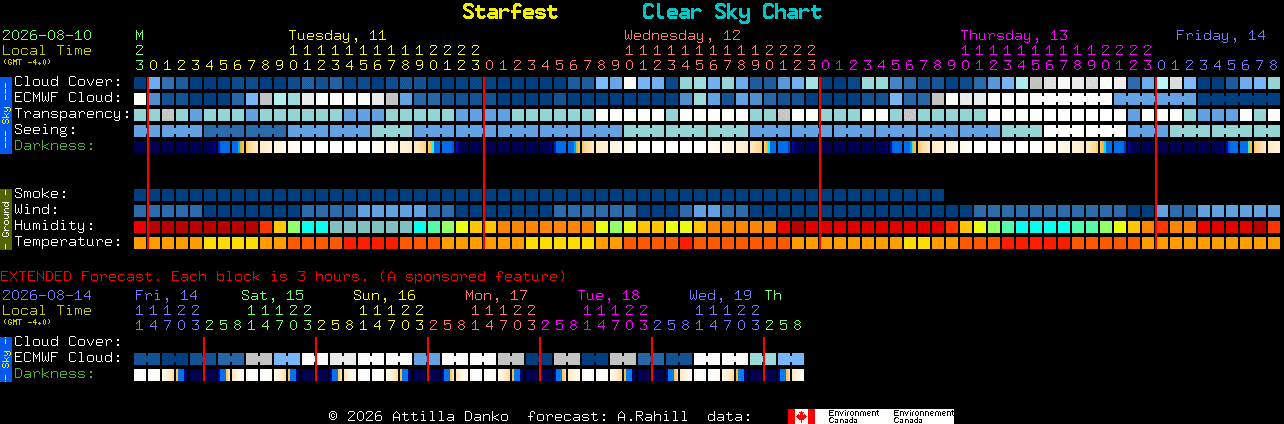1284x424 pixels.
Task: Click the 2026-08-14 extended start date
Action: pos(47,295)
